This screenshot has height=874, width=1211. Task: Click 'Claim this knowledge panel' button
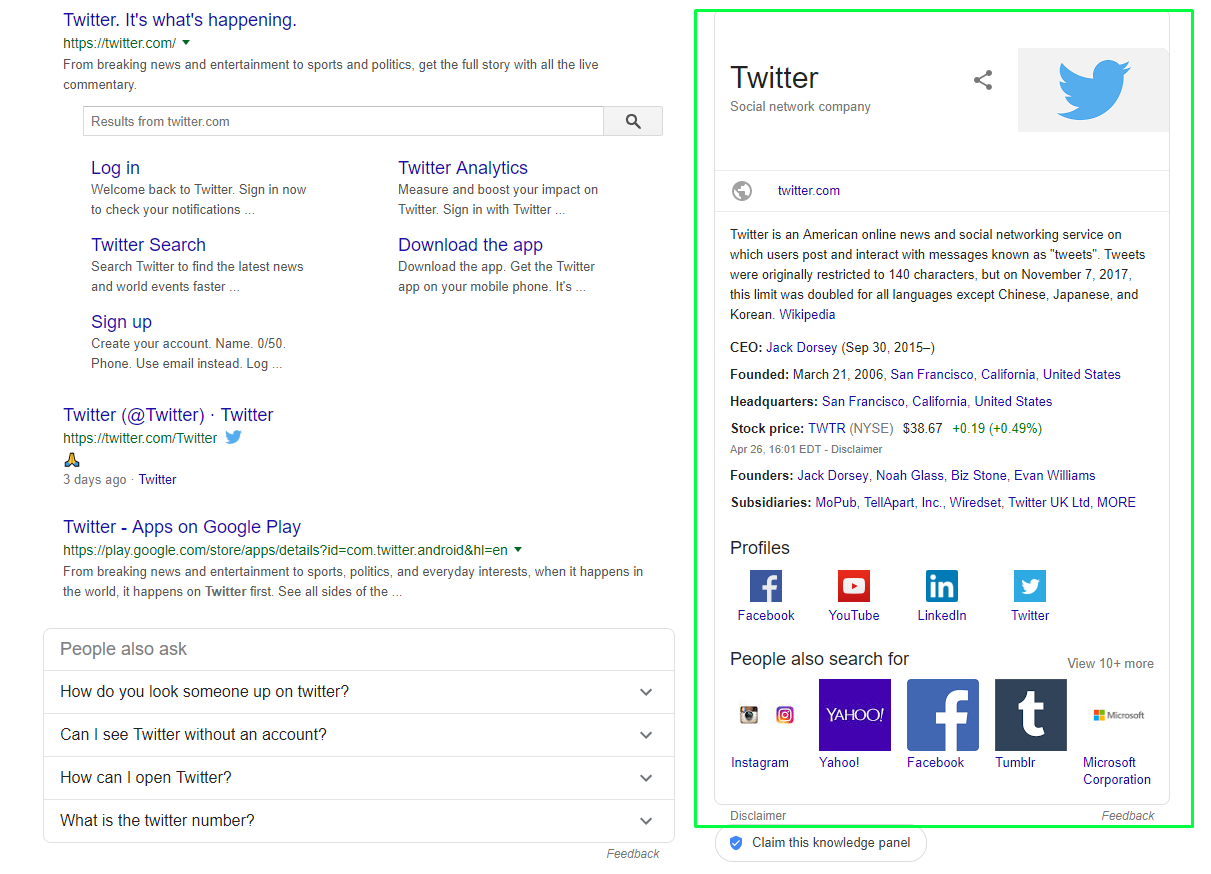(821, 843)
